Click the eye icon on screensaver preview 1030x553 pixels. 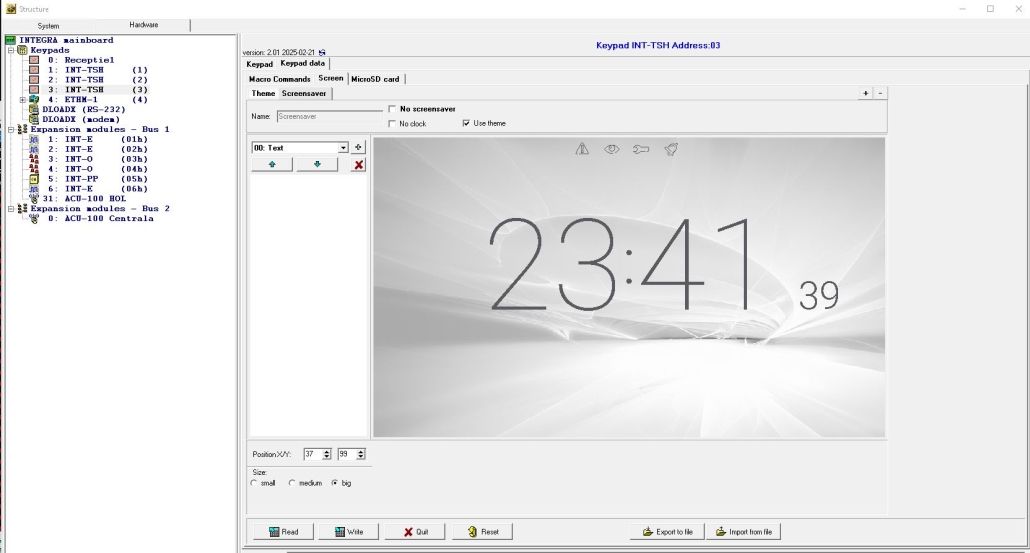(x=612, y=149)
